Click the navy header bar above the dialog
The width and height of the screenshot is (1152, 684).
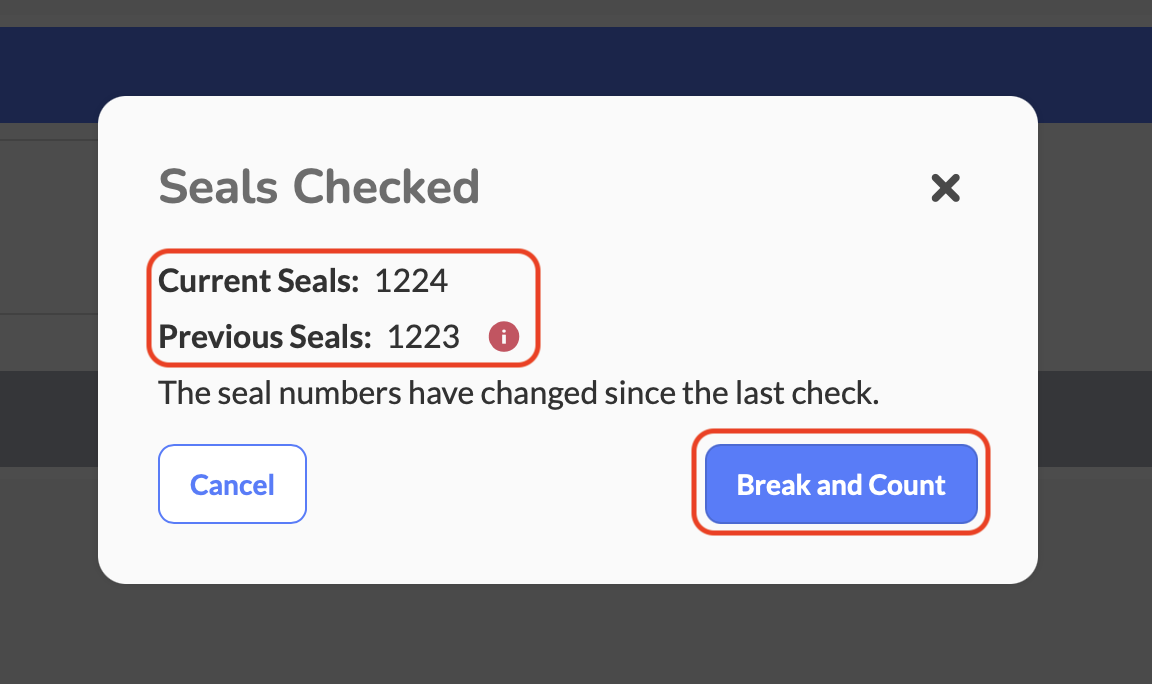coord(576,62)
